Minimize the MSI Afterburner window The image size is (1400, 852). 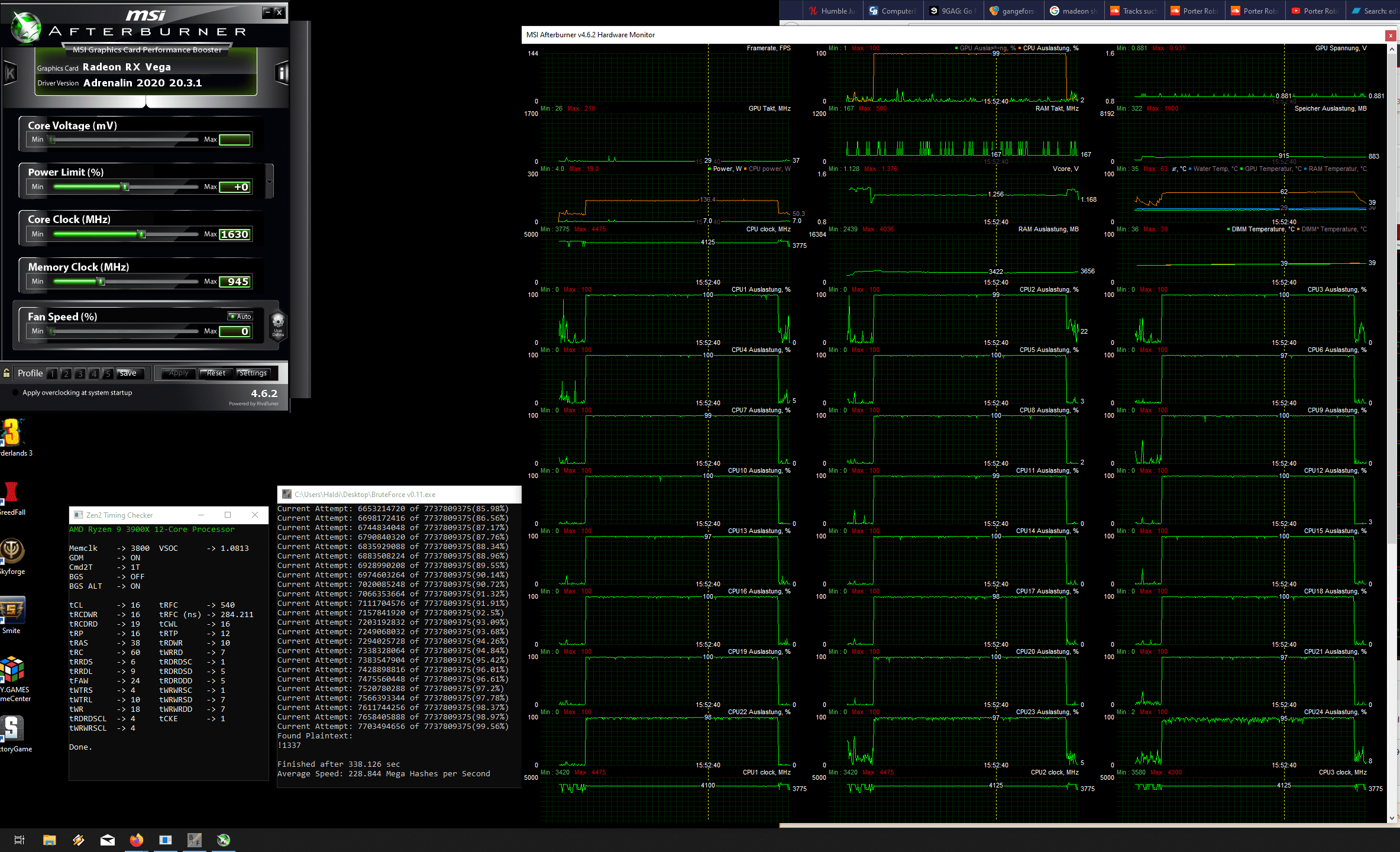coord(267,12)
